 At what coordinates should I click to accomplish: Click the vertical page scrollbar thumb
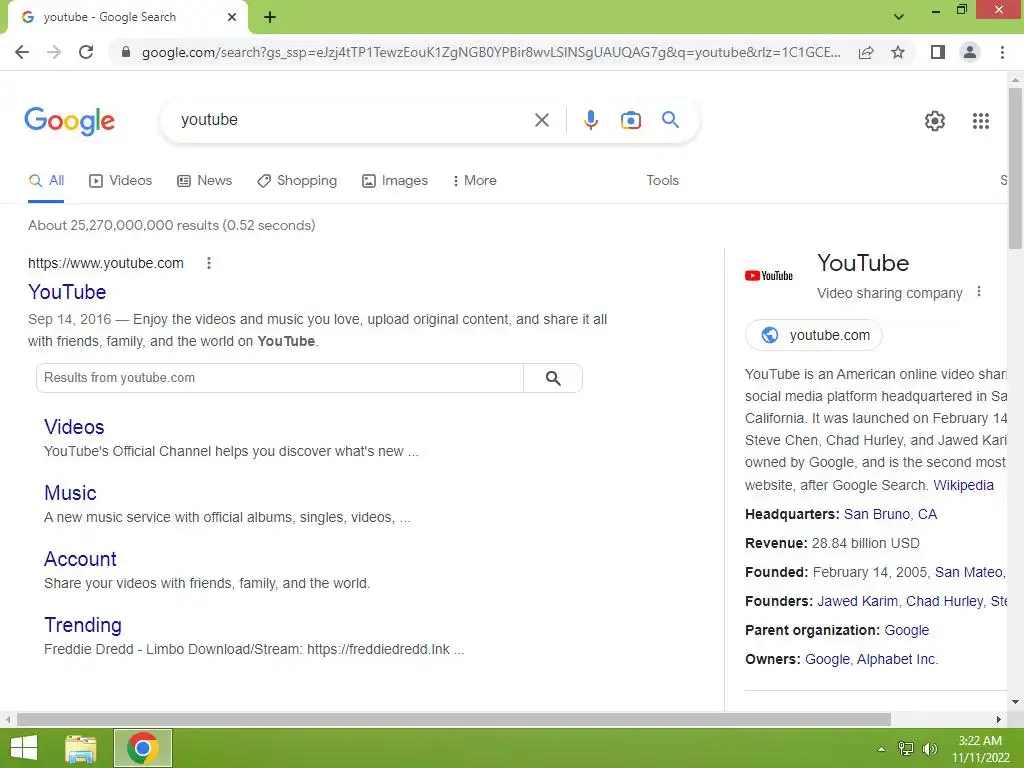tap(1015, 168)
